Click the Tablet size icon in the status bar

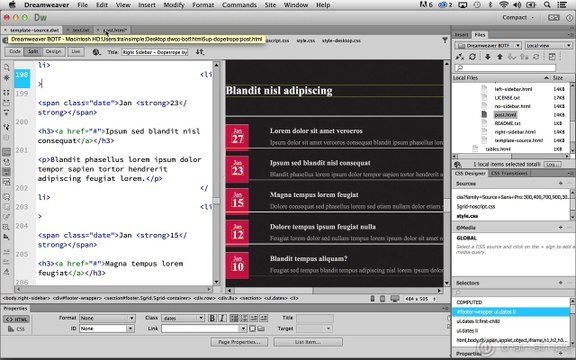point(382,299)
